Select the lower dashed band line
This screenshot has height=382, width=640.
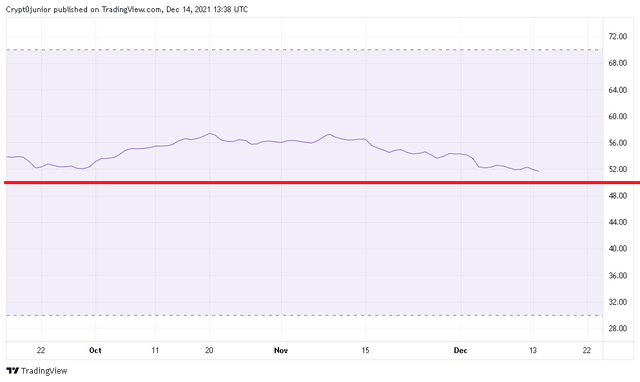[x=304, y=315]
